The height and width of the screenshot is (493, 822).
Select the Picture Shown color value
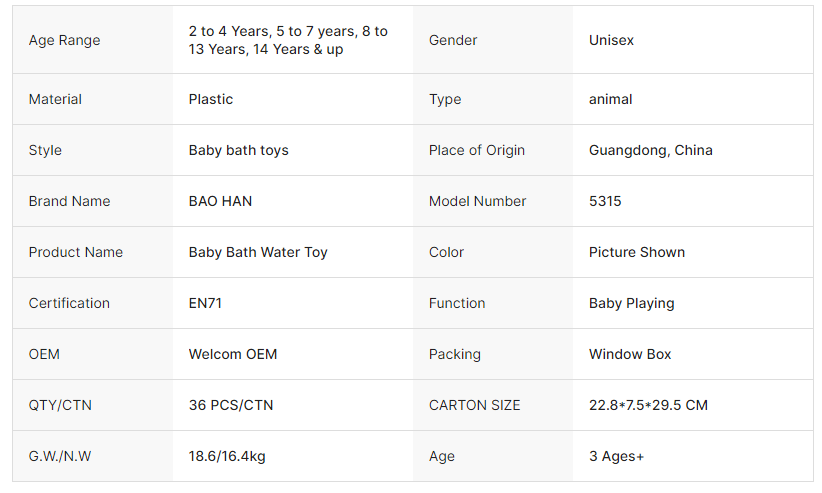[637, 252]
